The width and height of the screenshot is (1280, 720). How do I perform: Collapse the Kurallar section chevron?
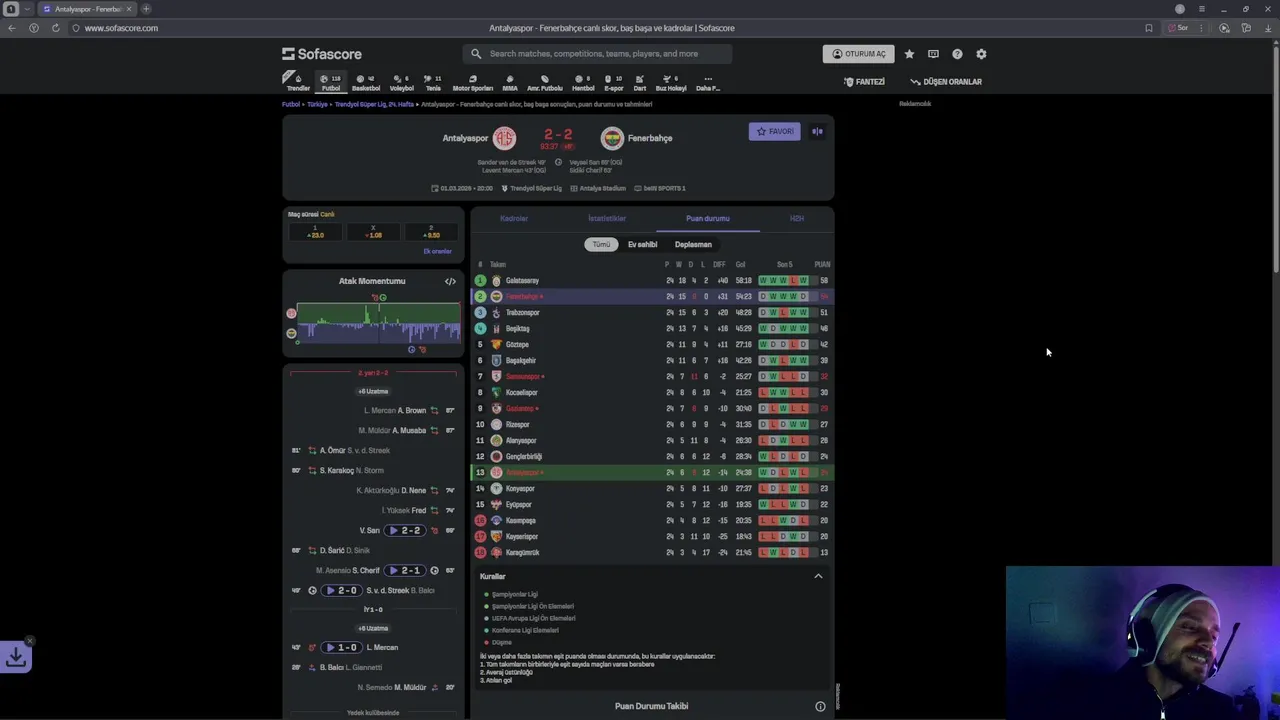pos(818,576)
